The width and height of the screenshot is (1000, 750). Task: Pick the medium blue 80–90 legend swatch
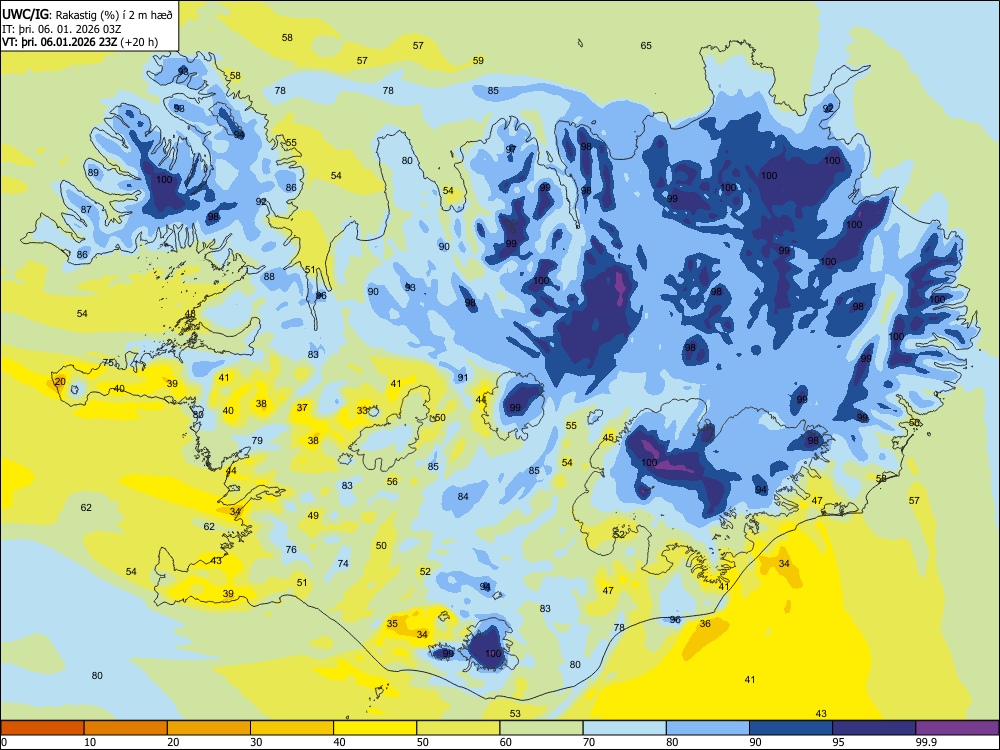tap(708, 728)
